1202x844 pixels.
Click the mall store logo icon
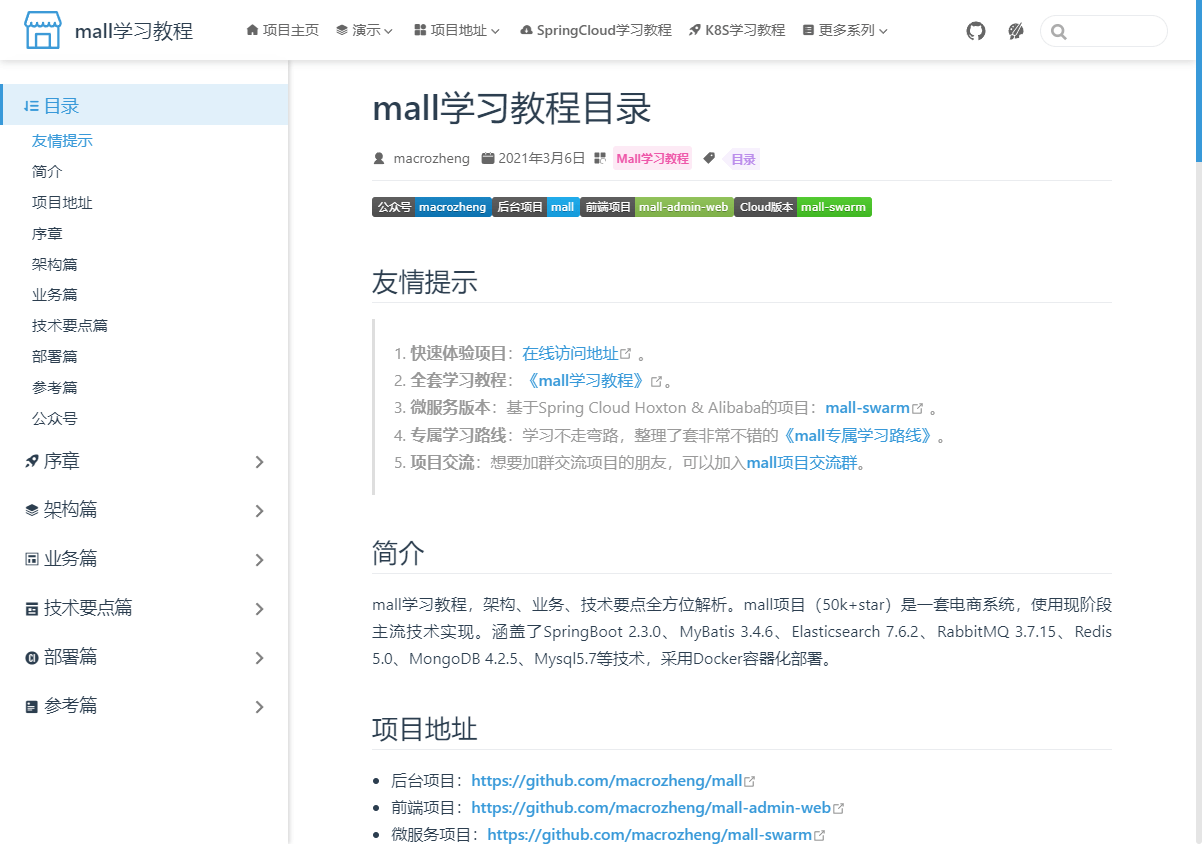pos(43,31)
